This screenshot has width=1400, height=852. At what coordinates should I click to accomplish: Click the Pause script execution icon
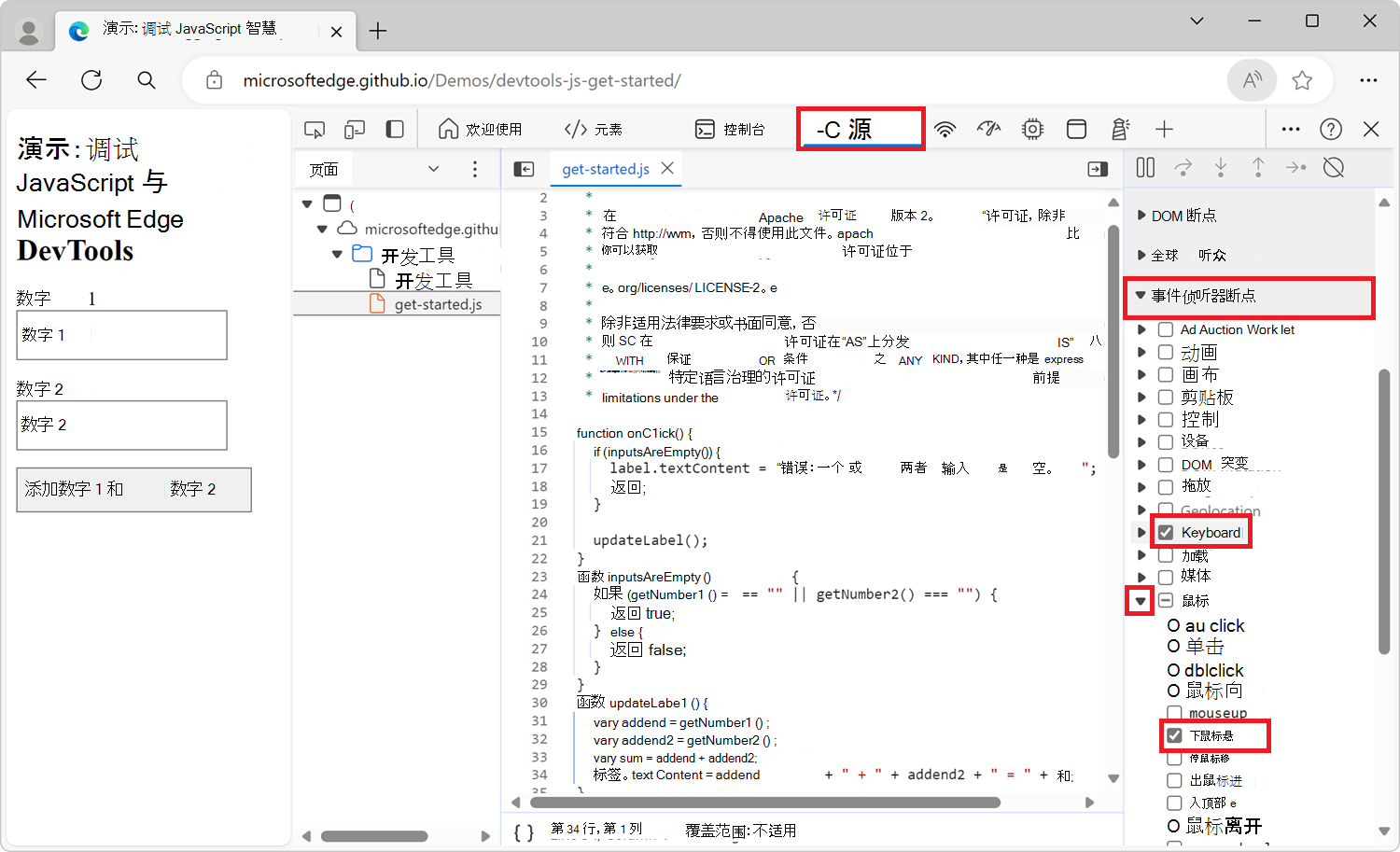tap(1145, 168)
